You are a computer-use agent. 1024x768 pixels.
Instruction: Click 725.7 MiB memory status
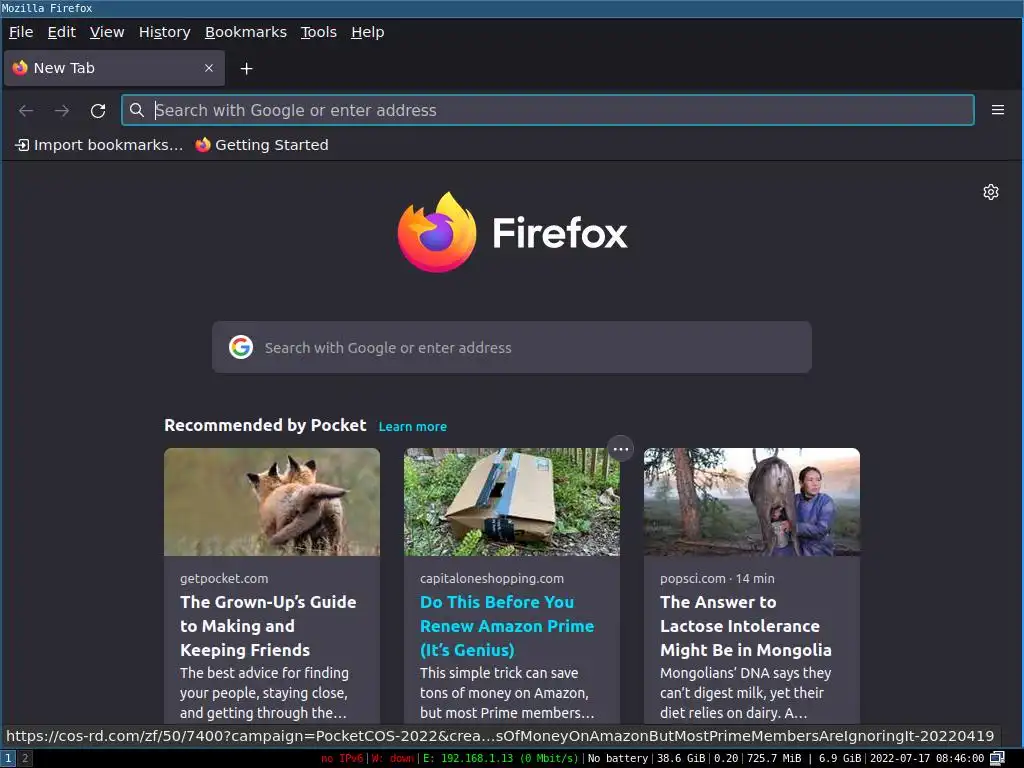[x=774, y=758]
